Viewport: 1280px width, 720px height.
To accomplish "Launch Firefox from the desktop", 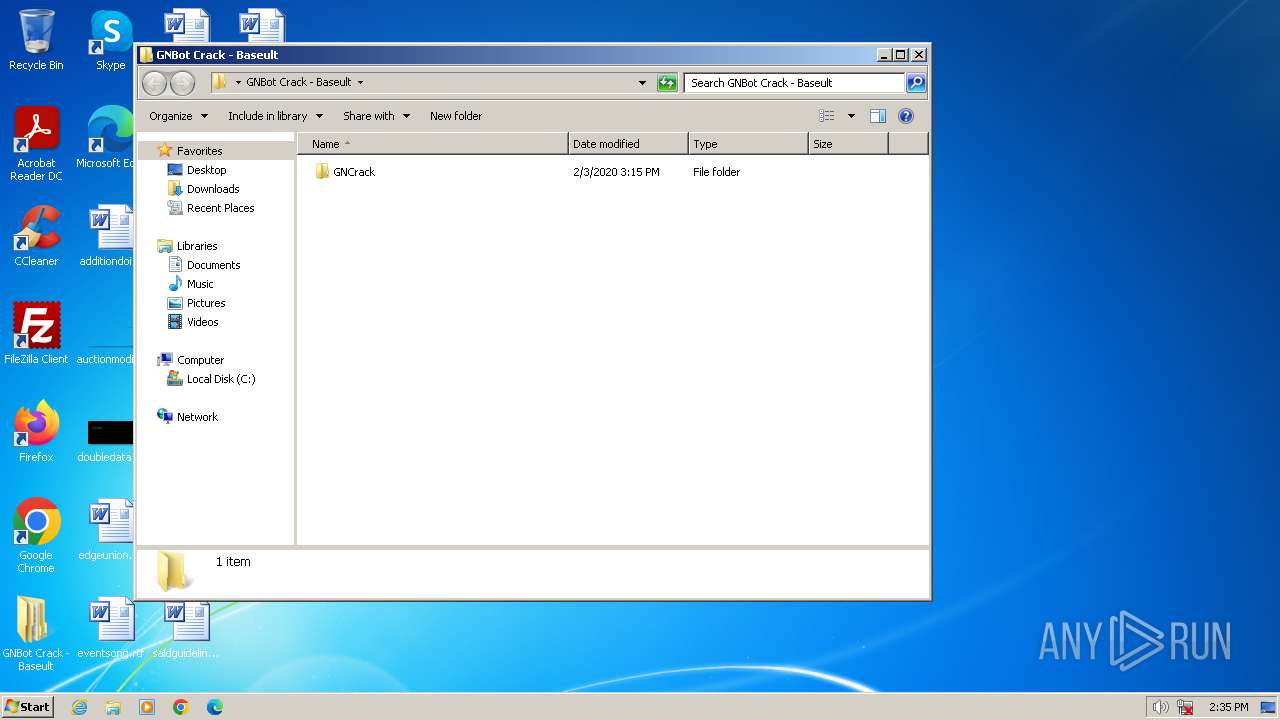I will click(36, 431).
